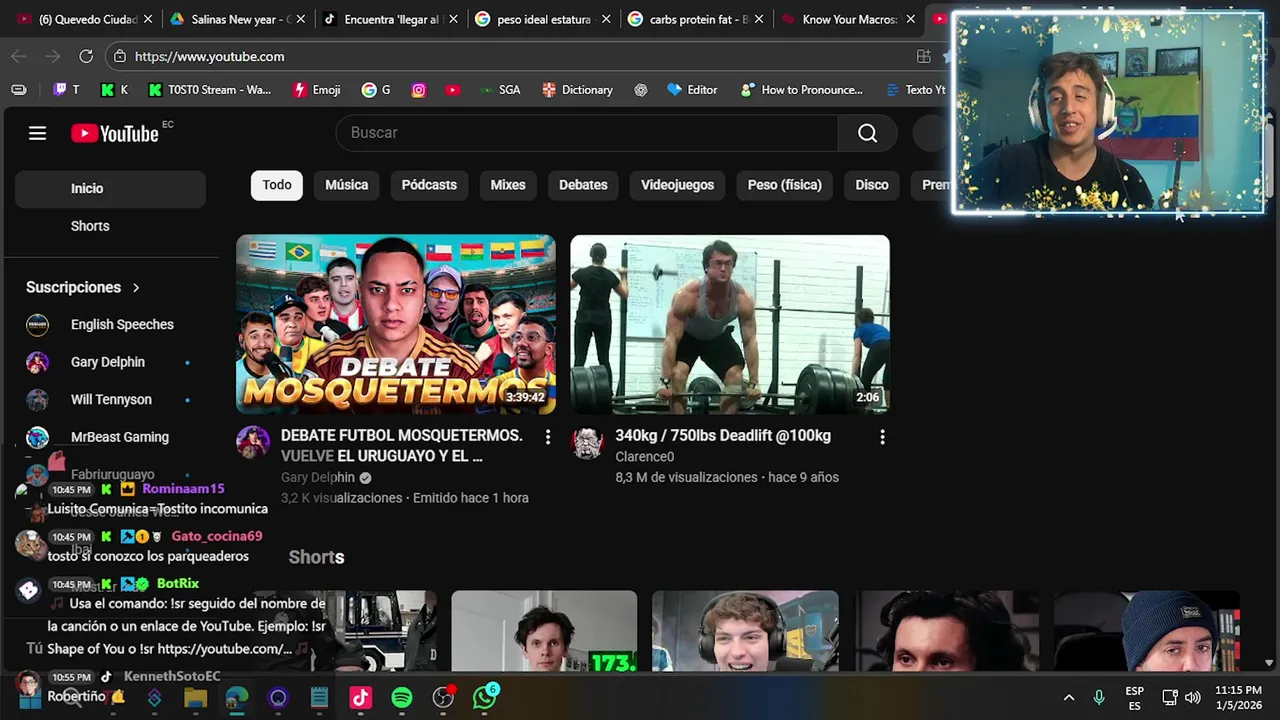Switch to the Salinas New year tab
The image size is (1280, 720).
[x=240, y=19]
